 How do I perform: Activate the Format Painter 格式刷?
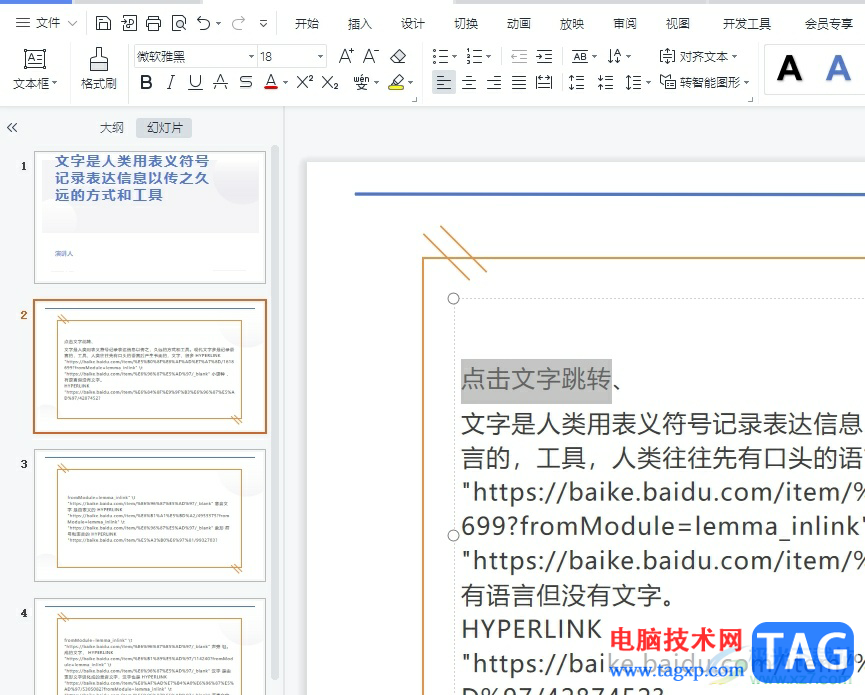click(99, 69)
